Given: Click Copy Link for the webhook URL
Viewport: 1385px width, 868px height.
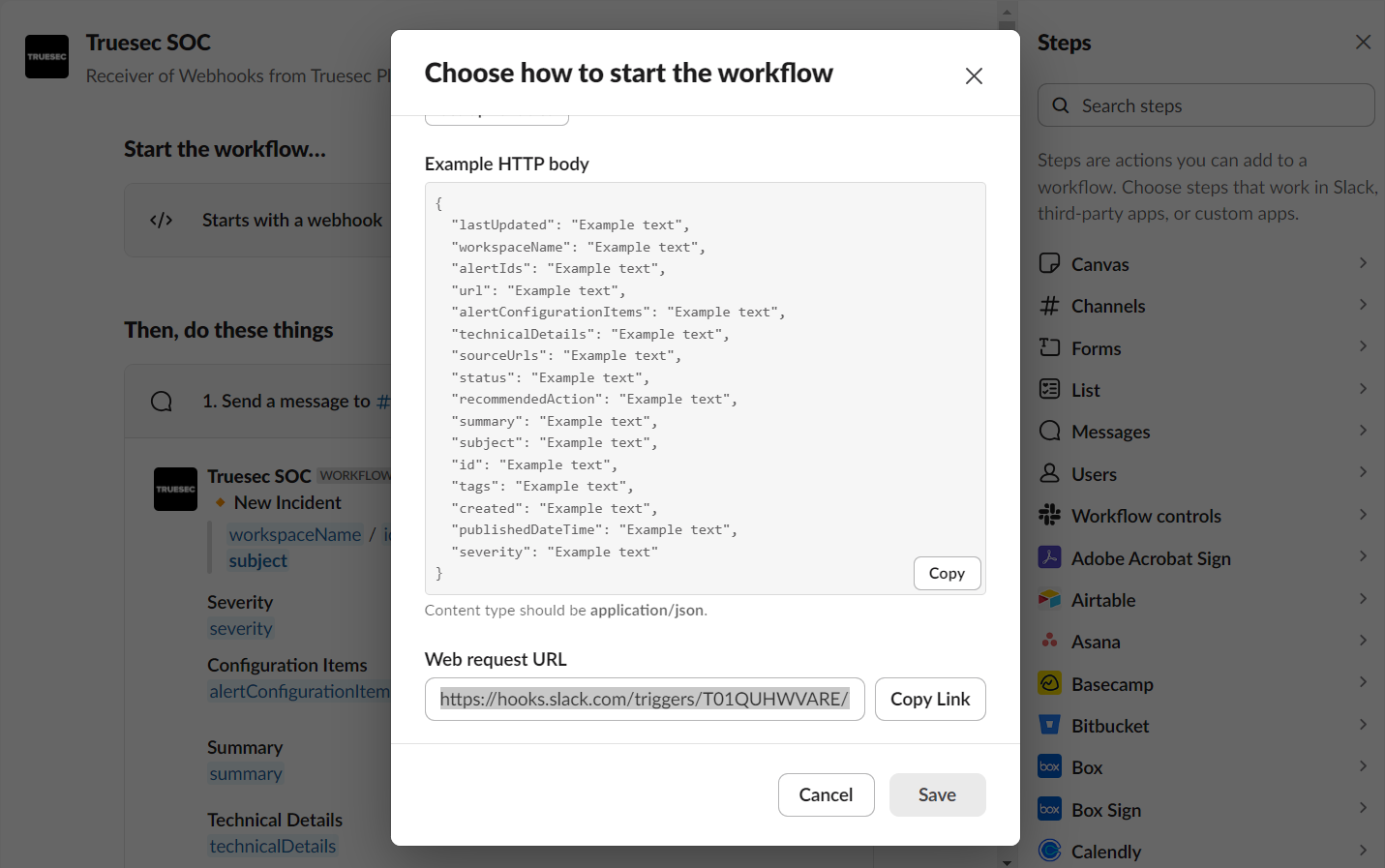Looking at the screenshot, I should coord(930,699).
